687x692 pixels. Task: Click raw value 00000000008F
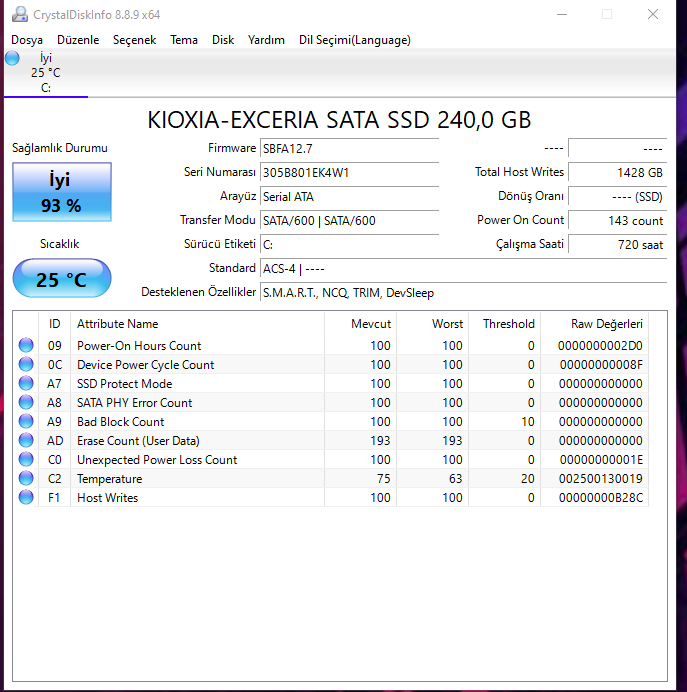click(601, 365)
